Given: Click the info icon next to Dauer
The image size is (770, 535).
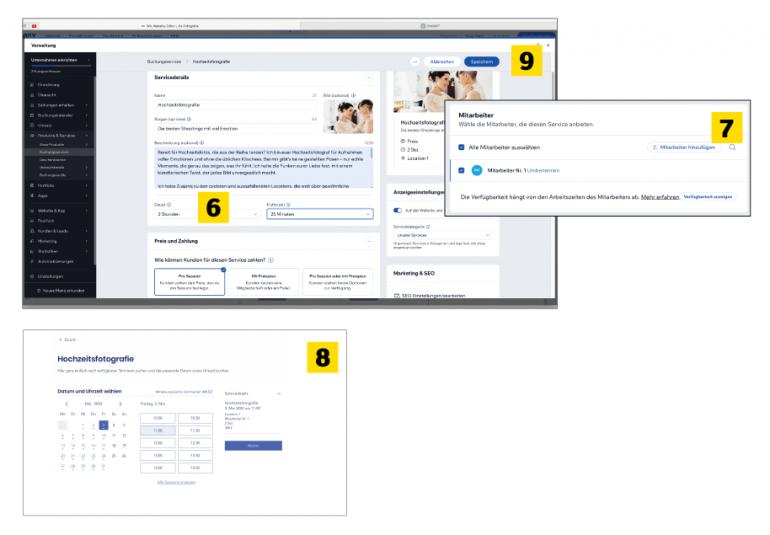Looking at the screenshot, I should (169, 204).
